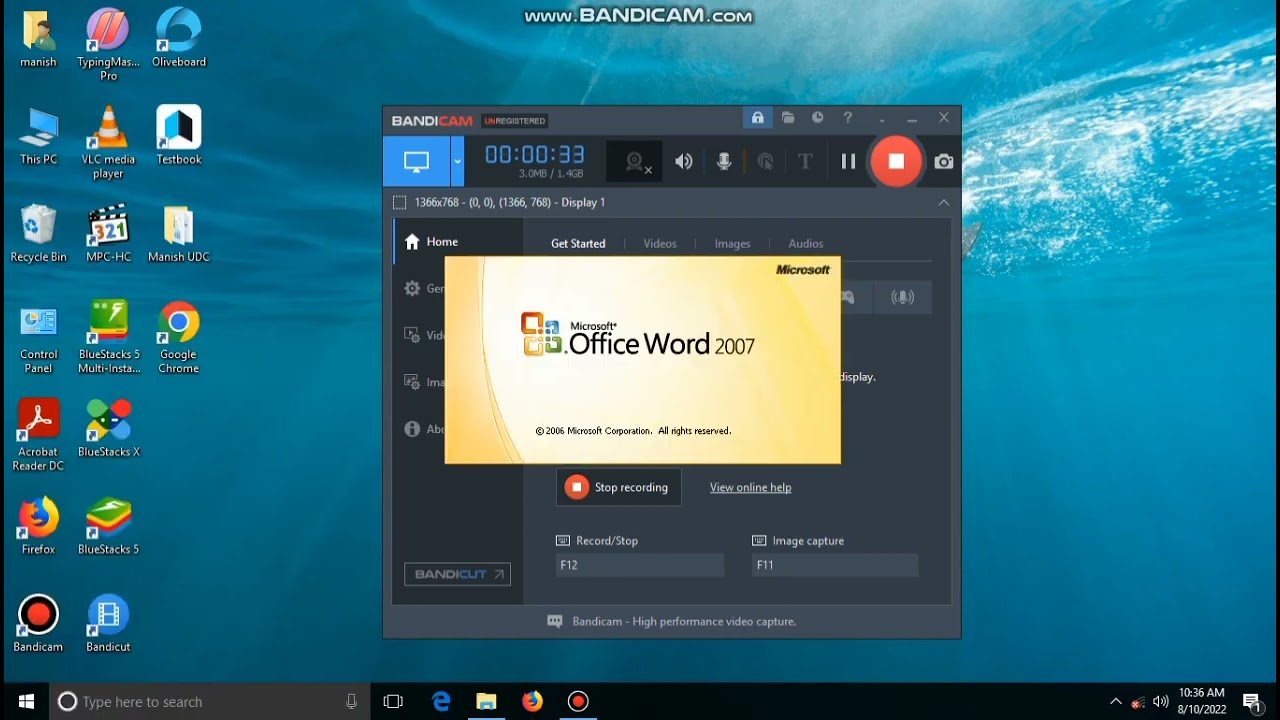Open the taskbar volume control

click(x=1161, y=701)
